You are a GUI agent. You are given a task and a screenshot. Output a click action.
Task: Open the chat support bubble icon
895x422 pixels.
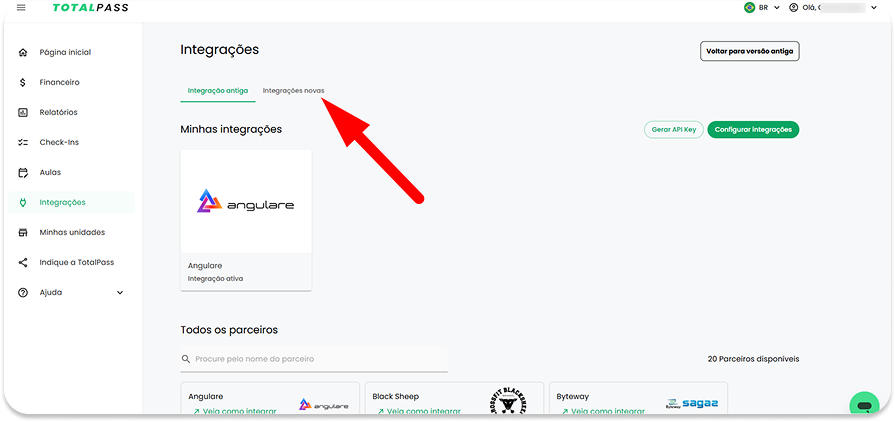pos(864,405)
